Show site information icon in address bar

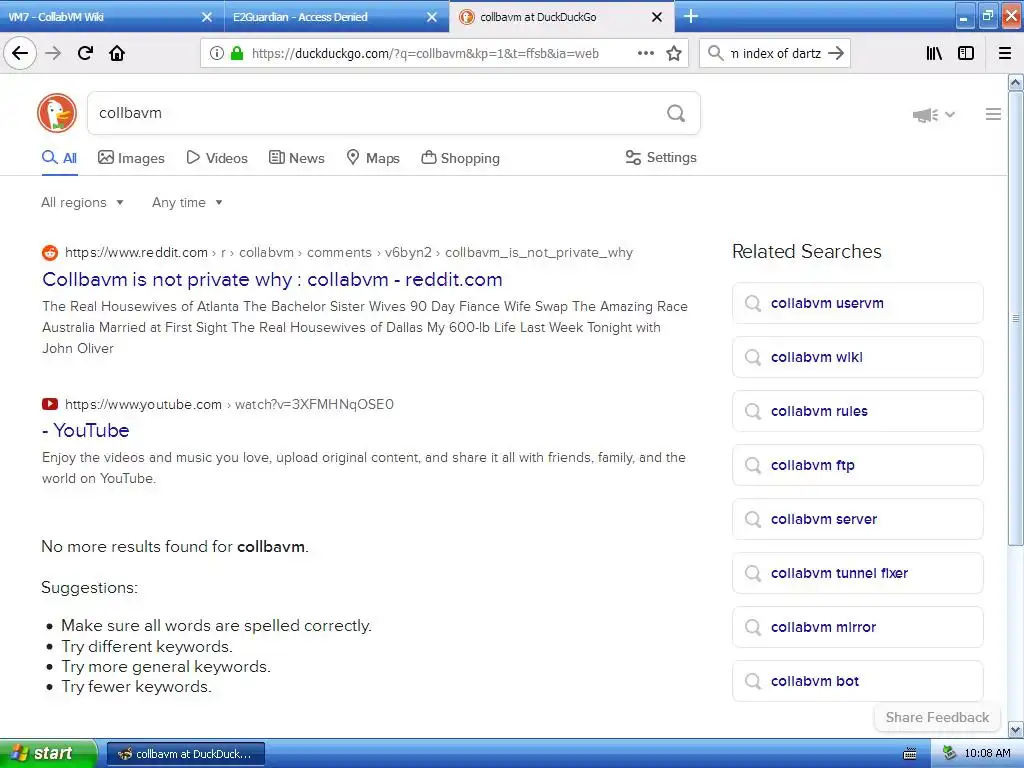point(216,53)
